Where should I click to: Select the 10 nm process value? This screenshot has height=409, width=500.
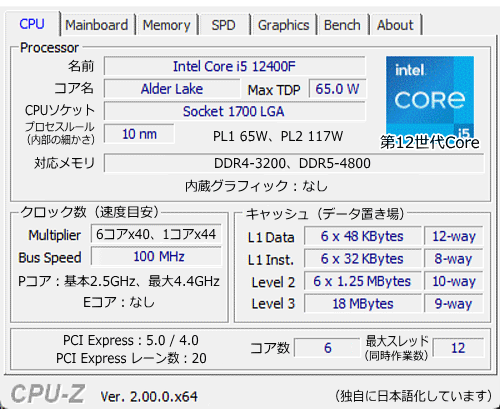pyautogui.click(x=139, y=134)
